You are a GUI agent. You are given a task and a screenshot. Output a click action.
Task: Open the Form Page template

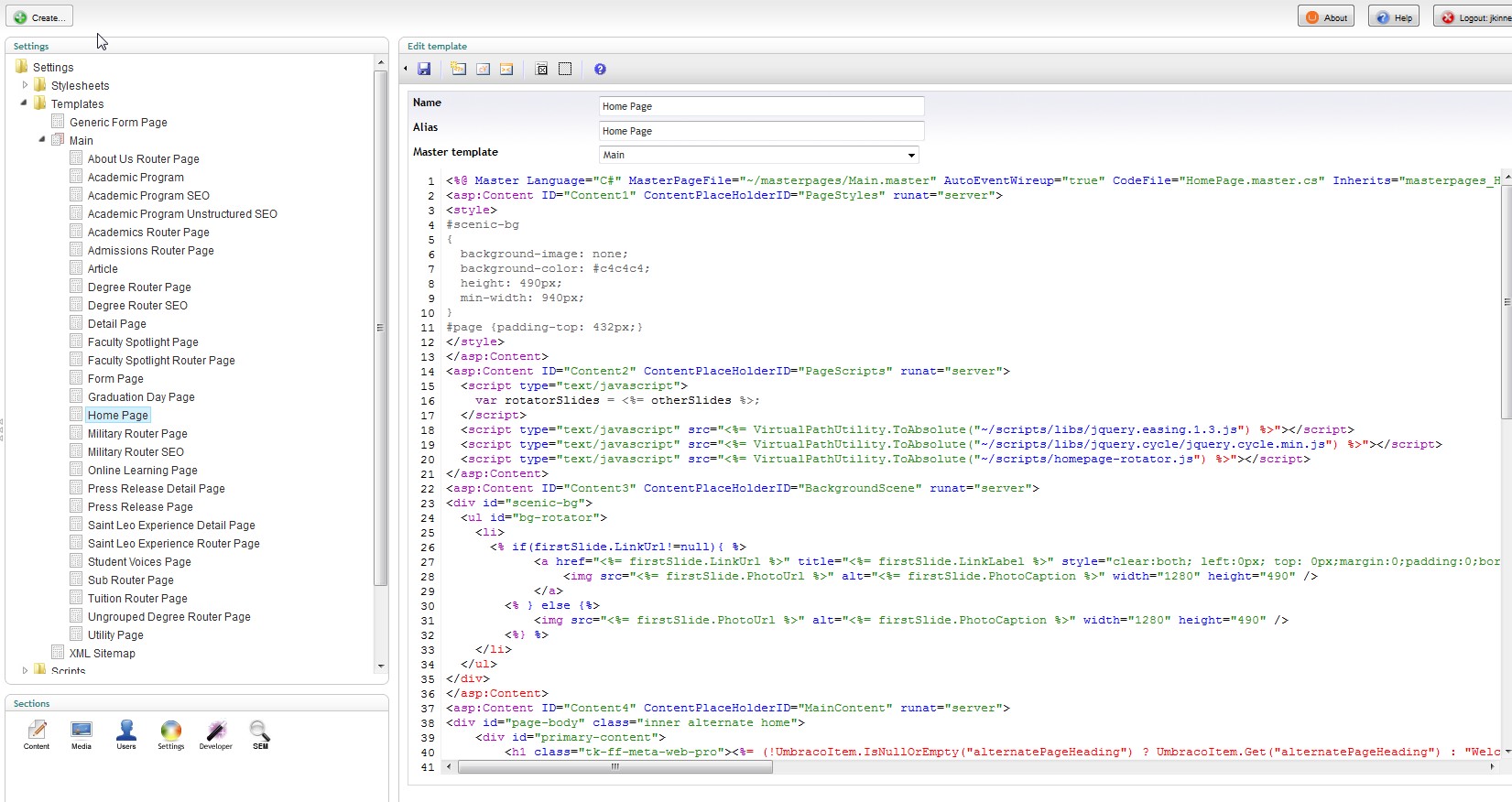tap(115, 378)
